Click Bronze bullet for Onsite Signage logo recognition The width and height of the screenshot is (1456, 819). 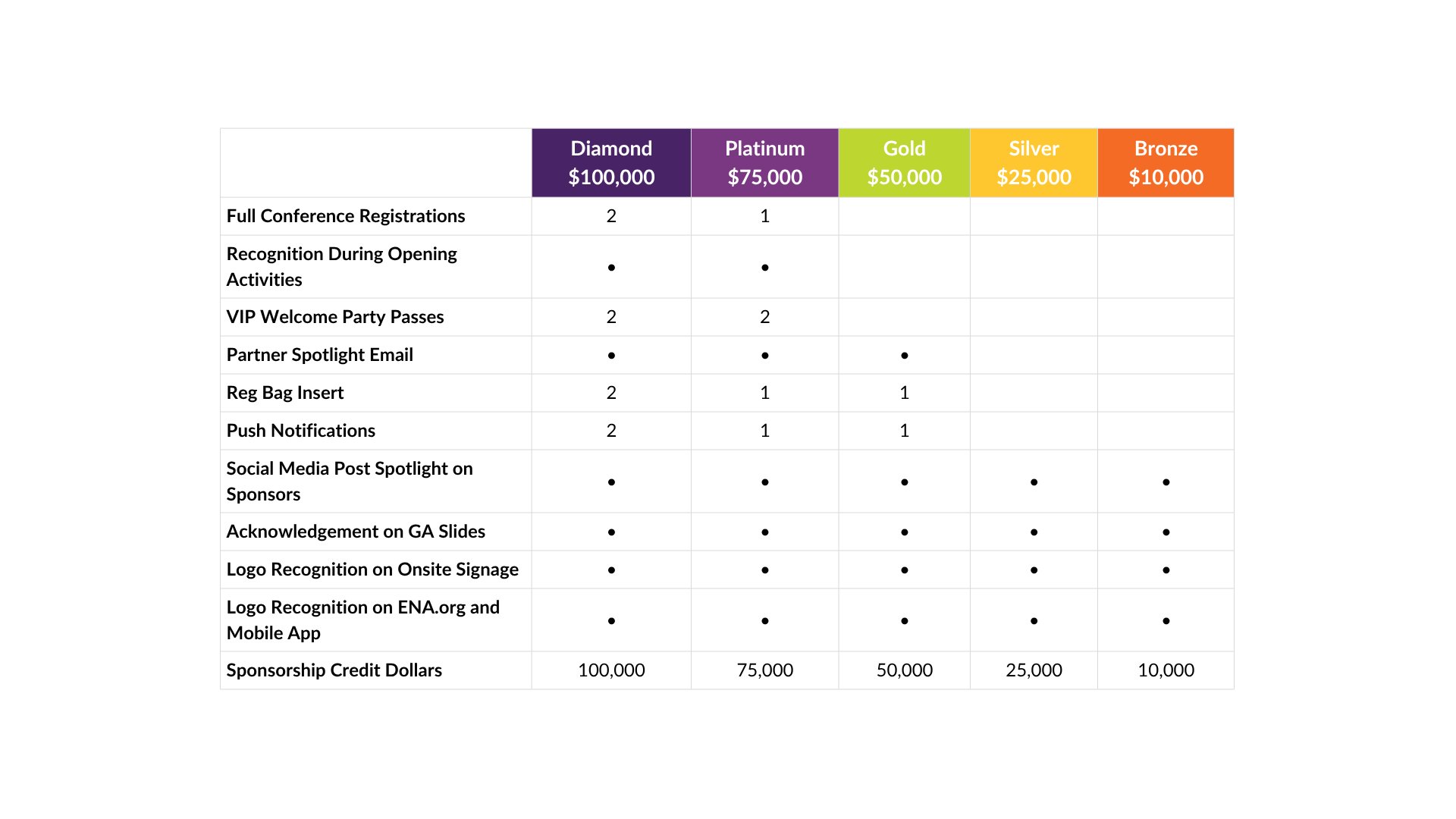click(x=1166, y=570)
